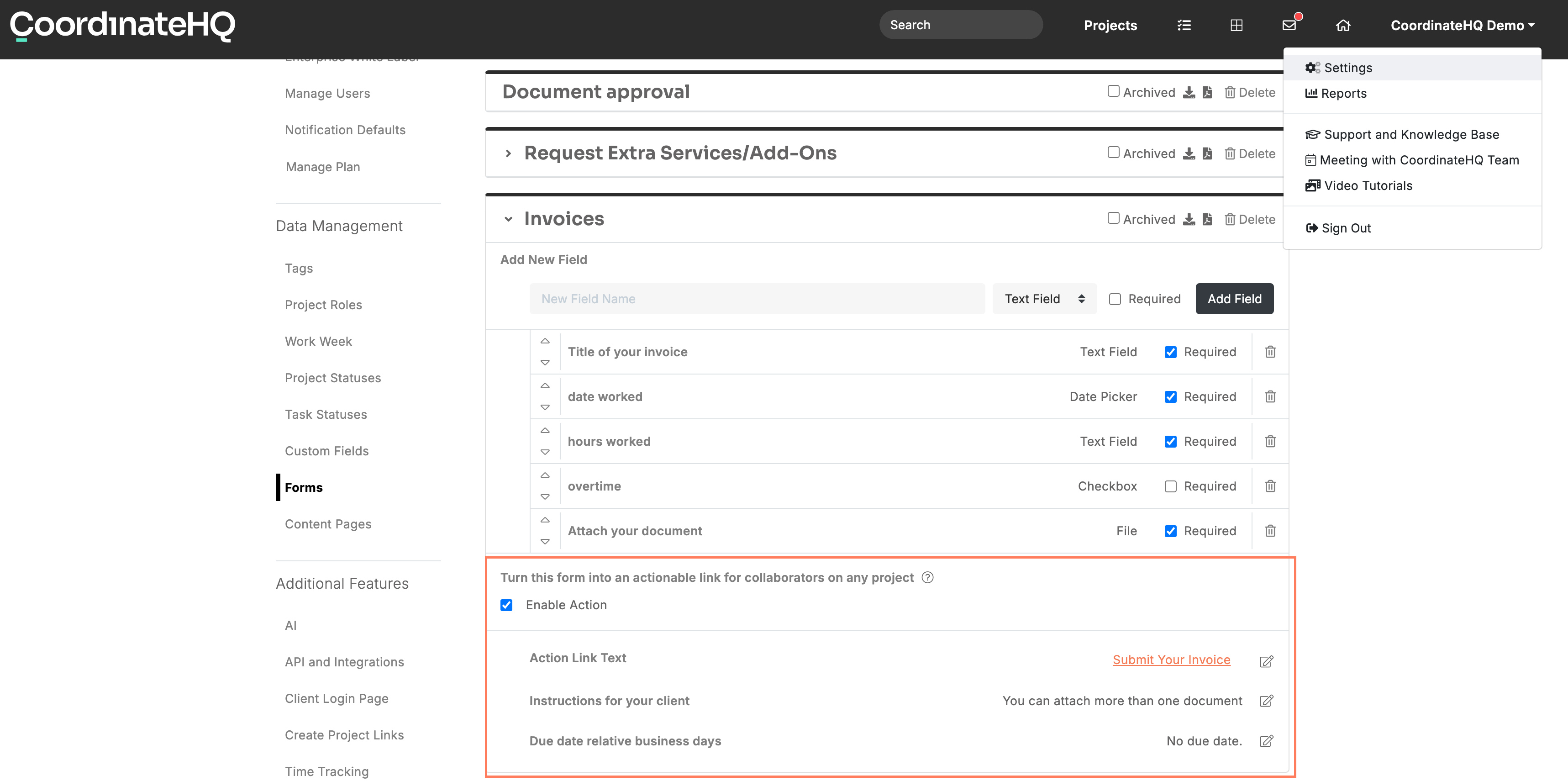Click the Add Field button
This screenshot has height=781, width=1568.
pos(1234,299)
